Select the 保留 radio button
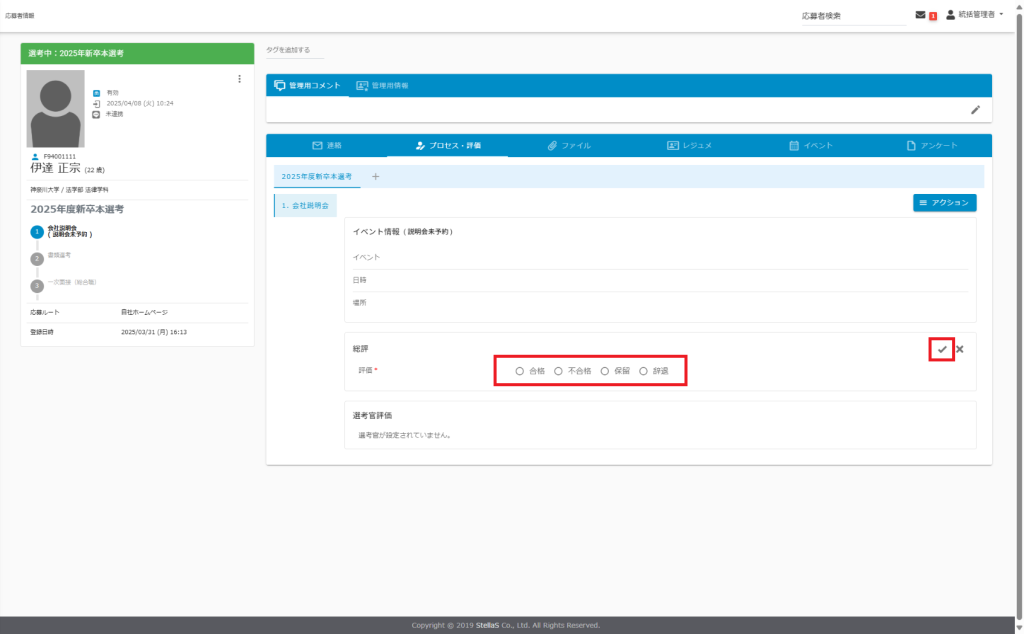Viewport: 1024px width, 634px height. pos(605,371)
